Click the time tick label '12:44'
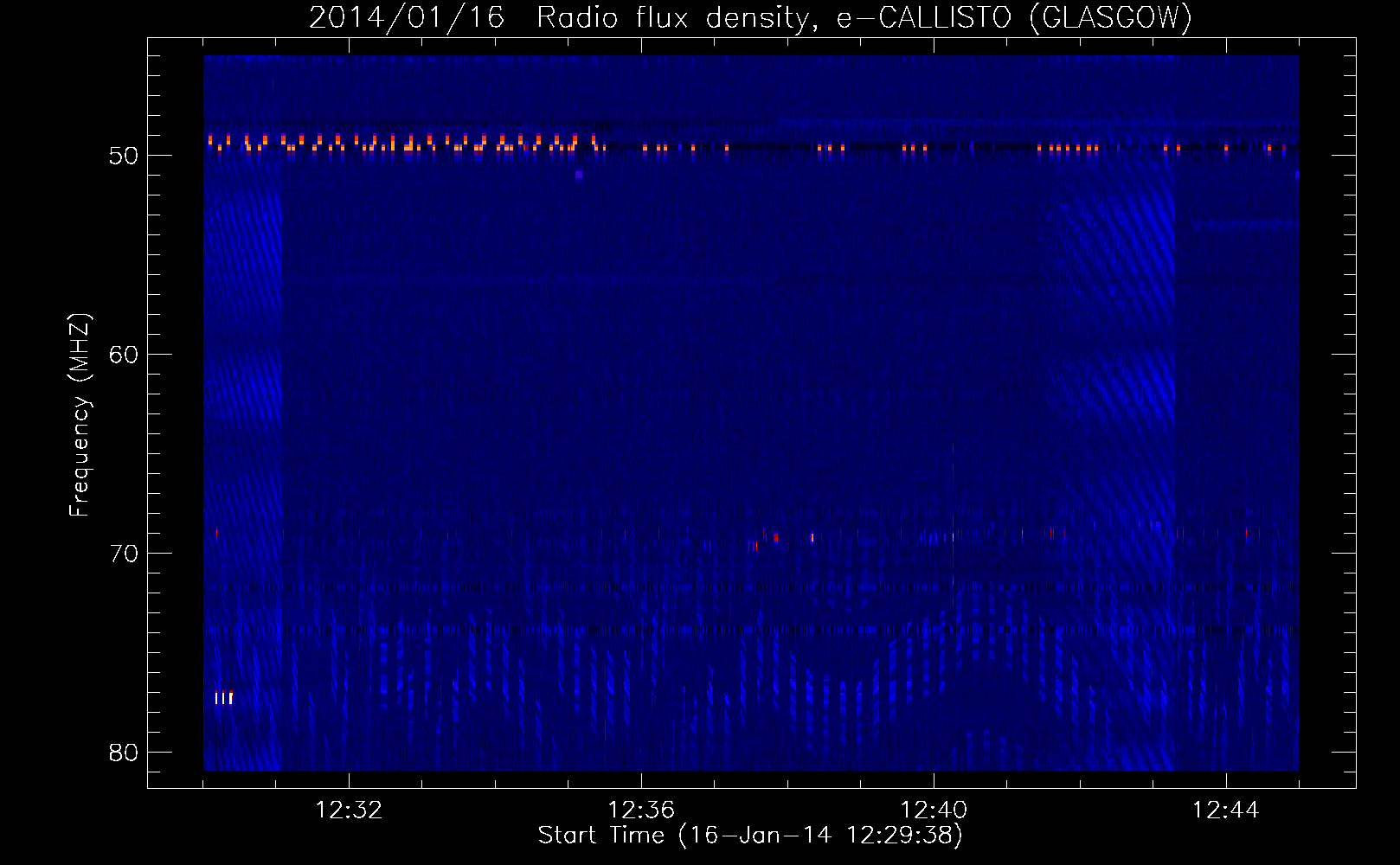 coord(1226,811)
